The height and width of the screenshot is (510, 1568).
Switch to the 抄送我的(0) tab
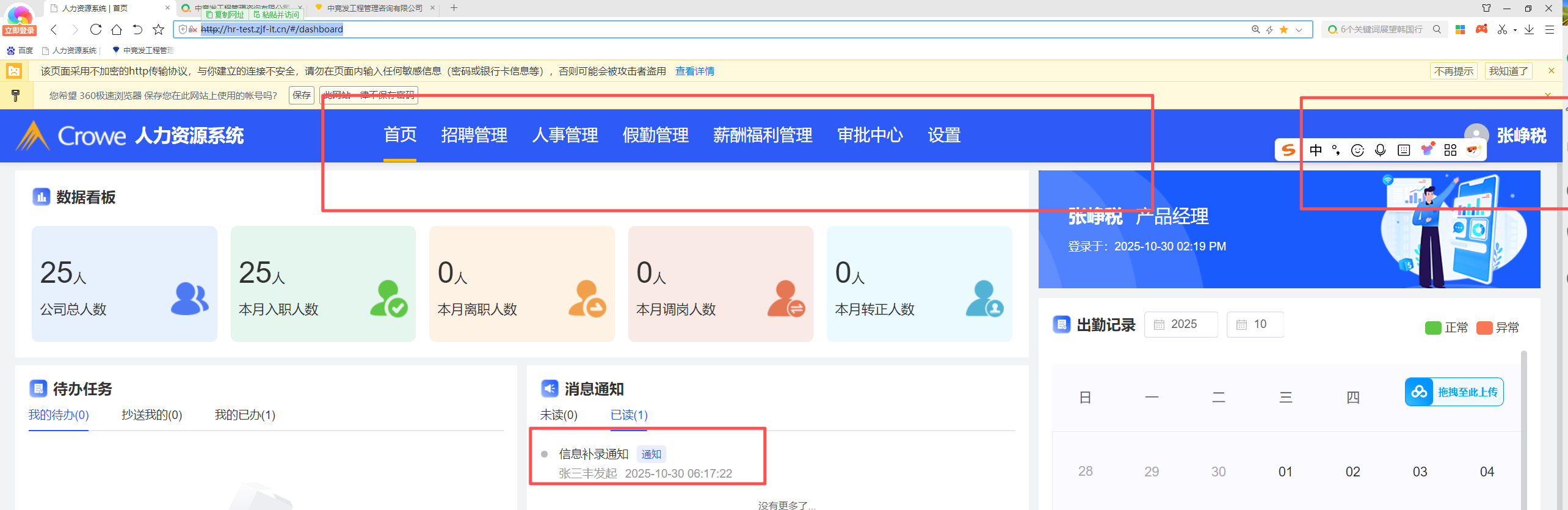tap(152, 415)
